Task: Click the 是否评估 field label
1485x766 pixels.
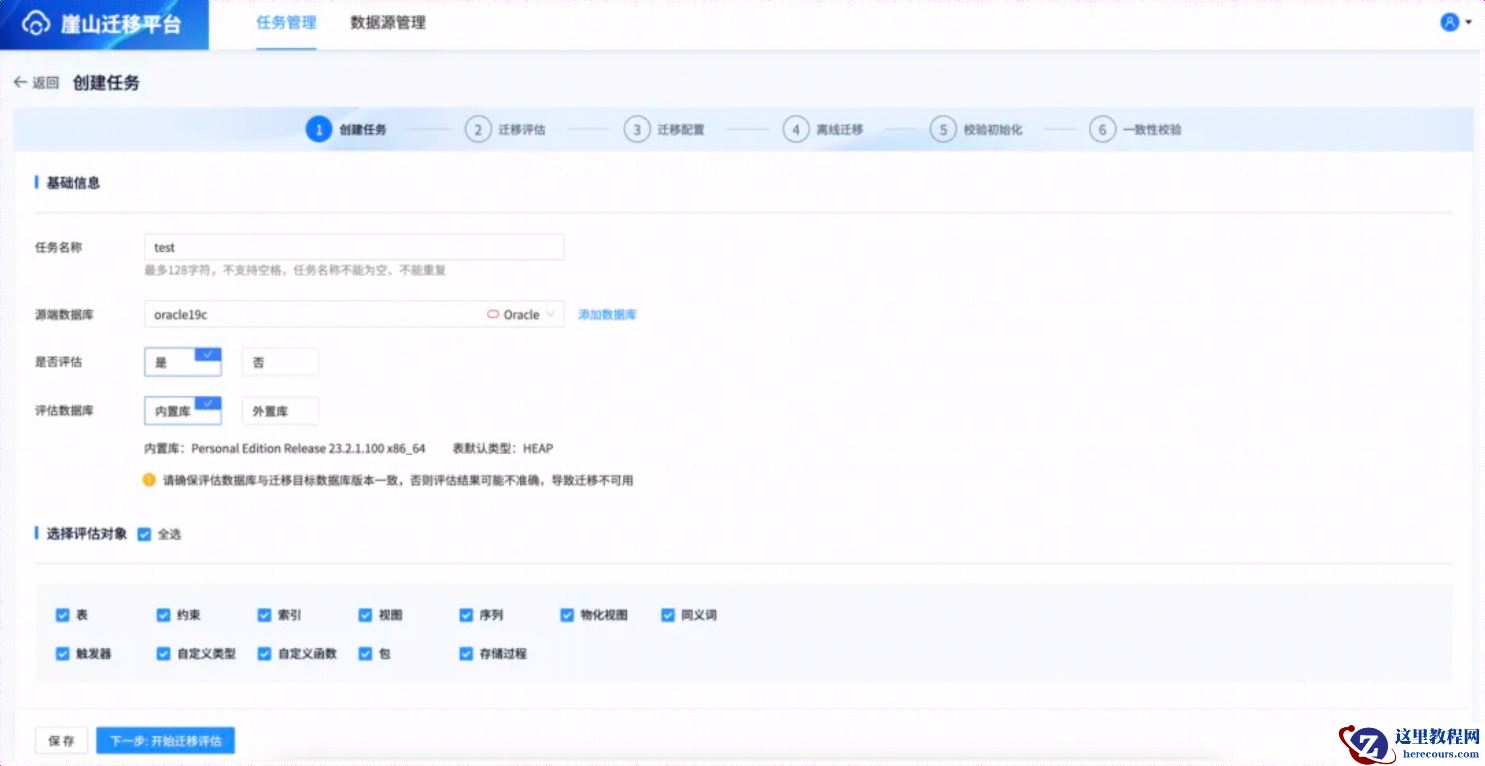Action: [58, 362]
